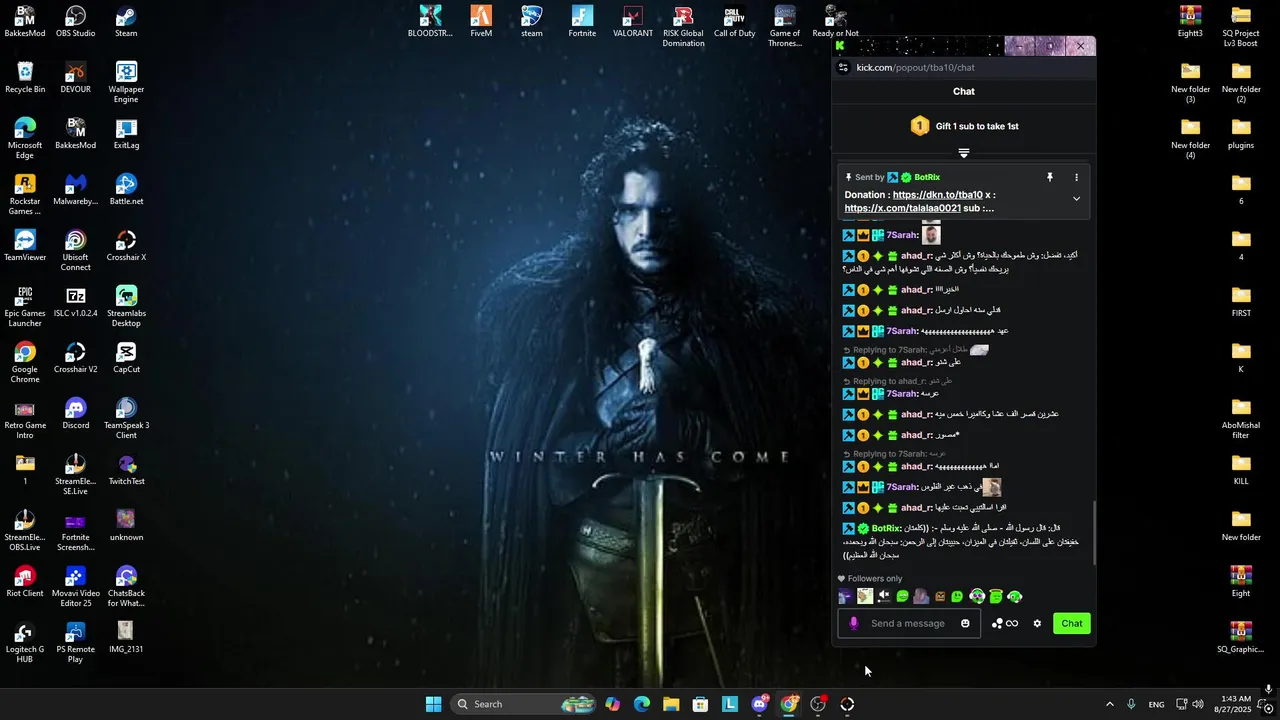Image resolution: width=1280 pixels, height=720 pixels.
Task: Select Wallpaper Engine desktop icon
Action: click(126, 83)
